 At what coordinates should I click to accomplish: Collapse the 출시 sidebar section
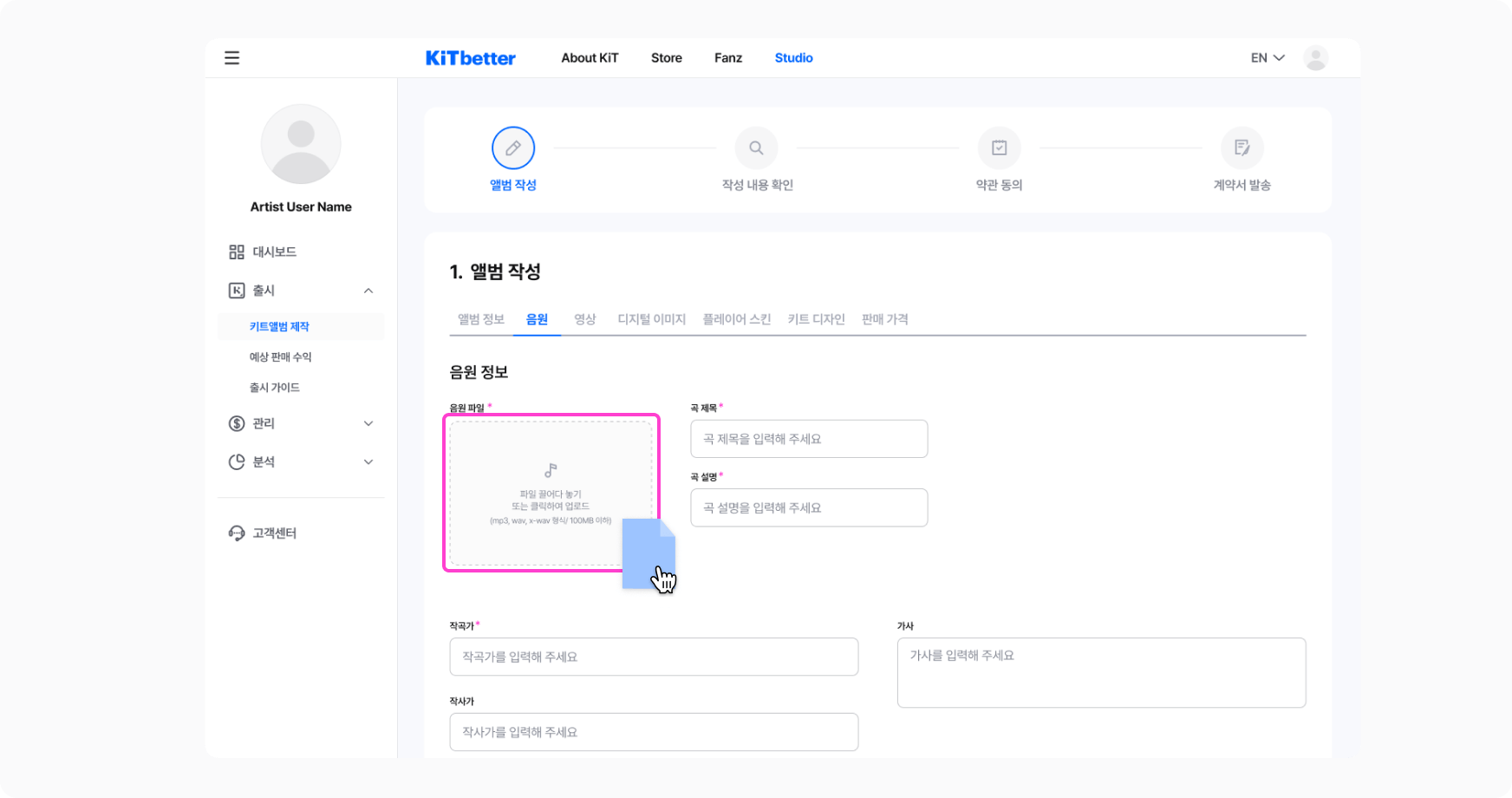(x=368, y=291)
